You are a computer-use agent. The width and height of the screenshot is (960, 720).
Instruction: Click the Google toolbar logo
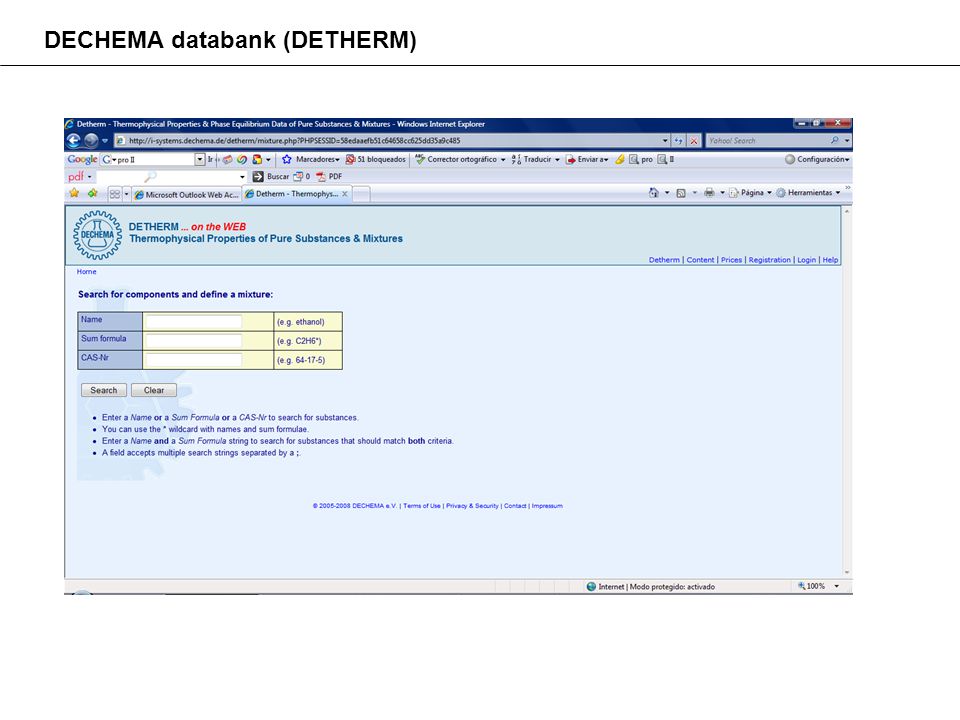82,159
